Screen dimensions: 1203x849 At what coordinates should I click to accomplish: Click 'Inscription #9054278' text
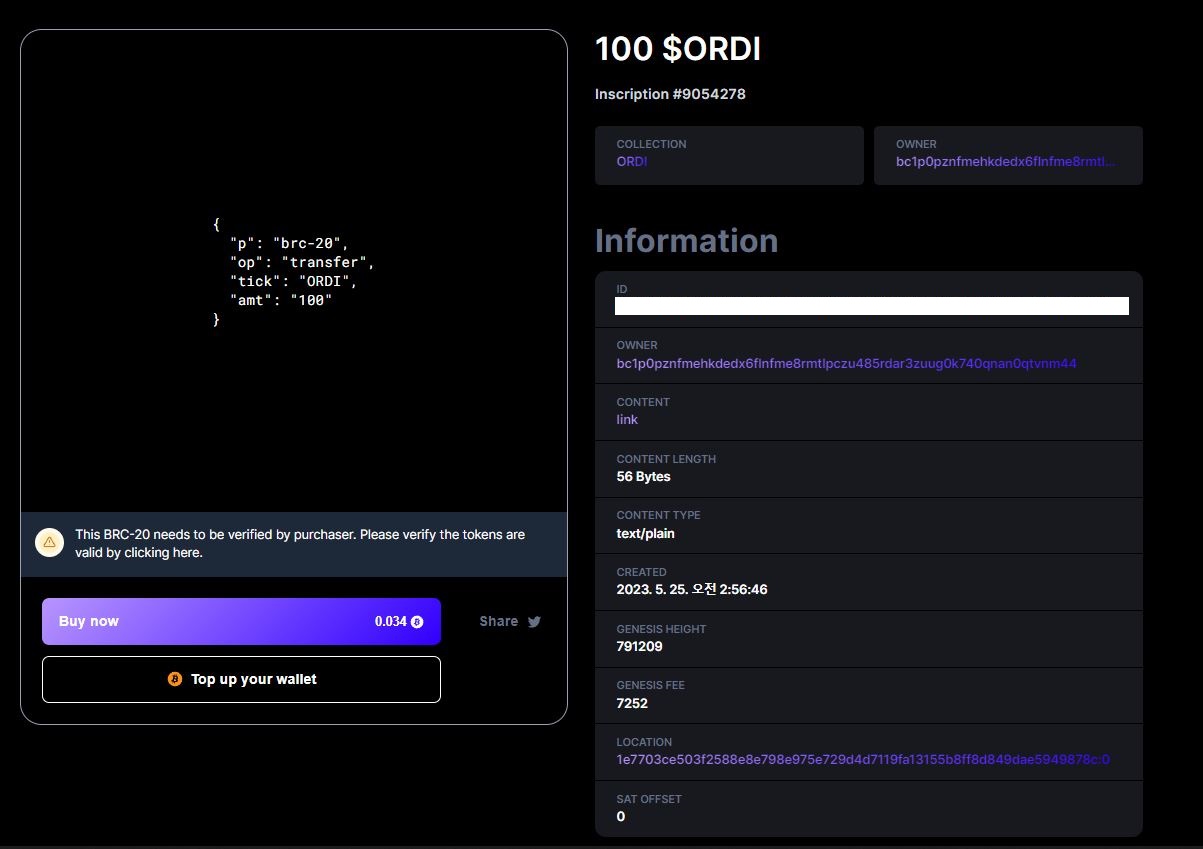(670, 94)
